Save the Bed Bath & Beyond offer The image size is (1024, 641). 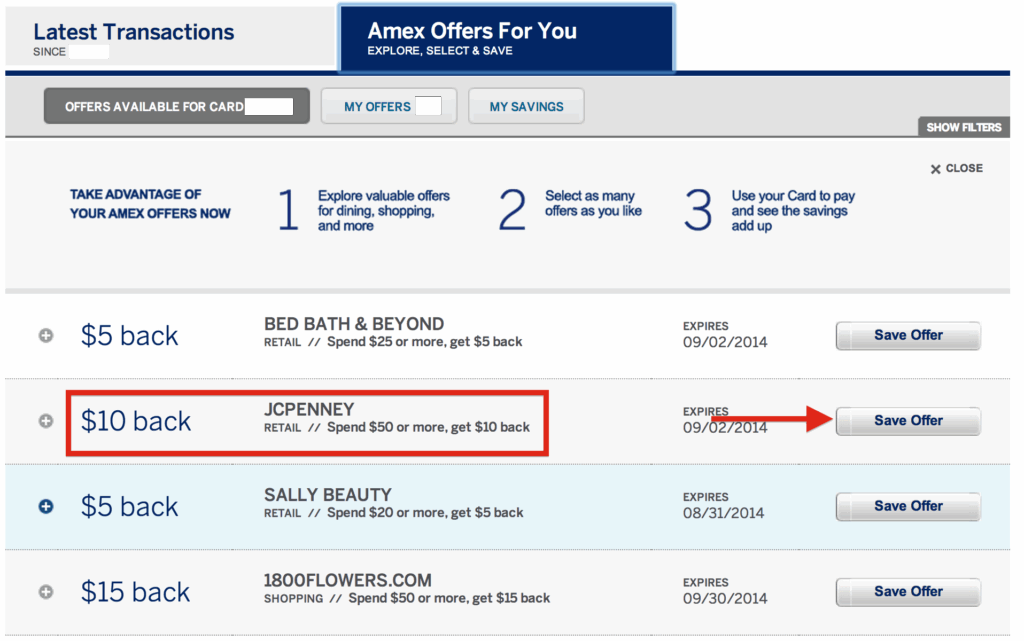[908, 336]
